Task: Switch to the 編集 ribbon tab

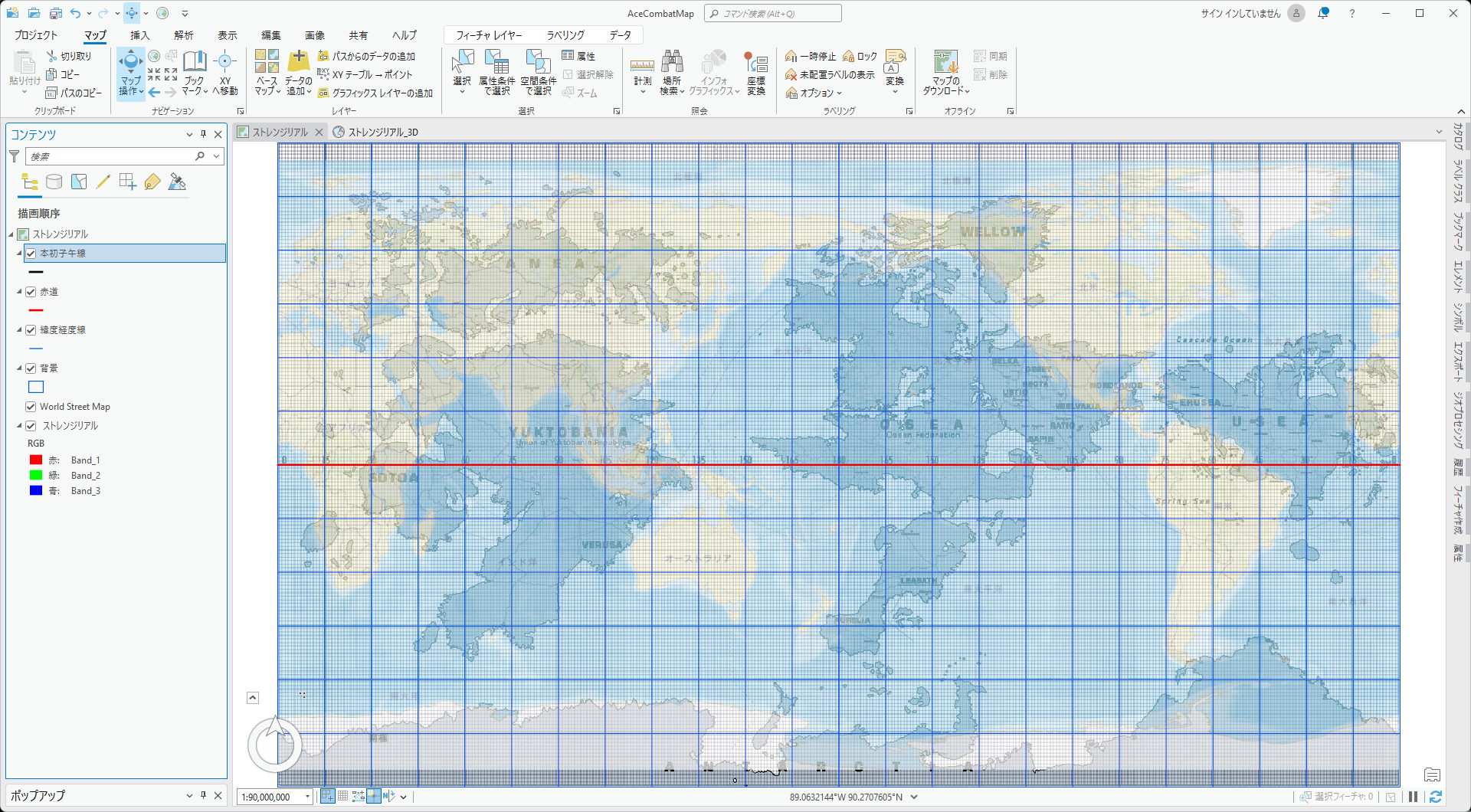Action: [270, 35]
